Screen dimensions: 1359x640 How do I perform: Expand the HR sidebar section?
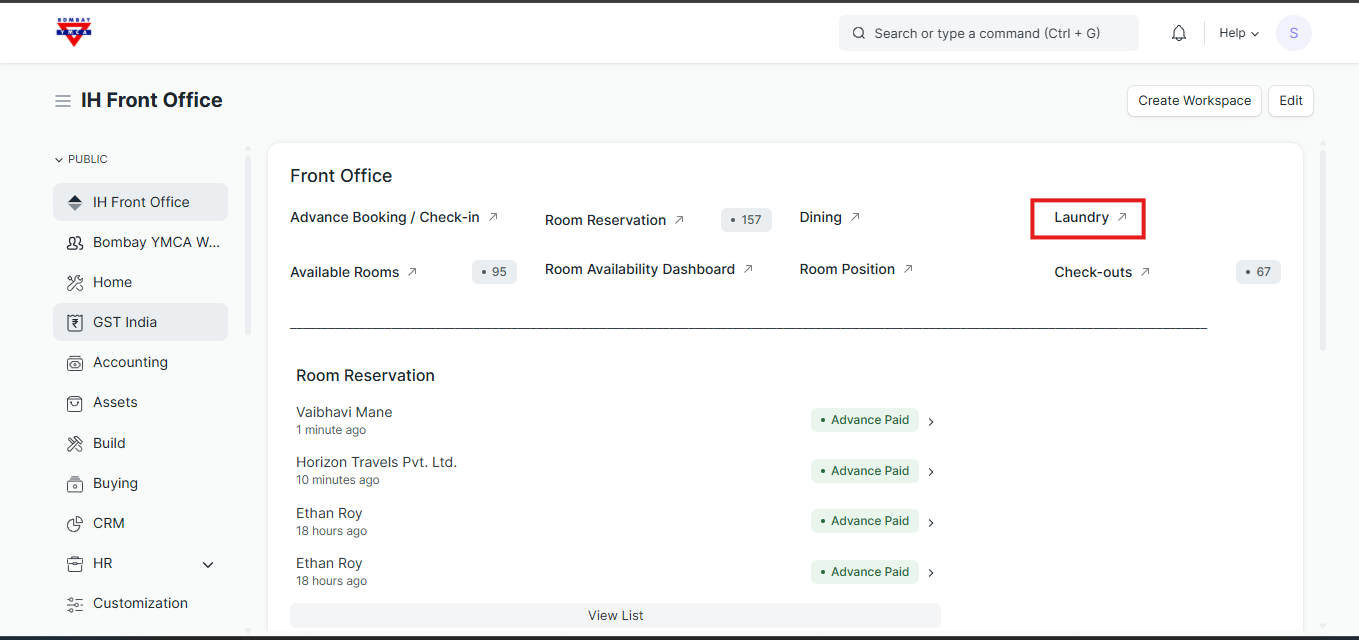(x=208, y=565)
